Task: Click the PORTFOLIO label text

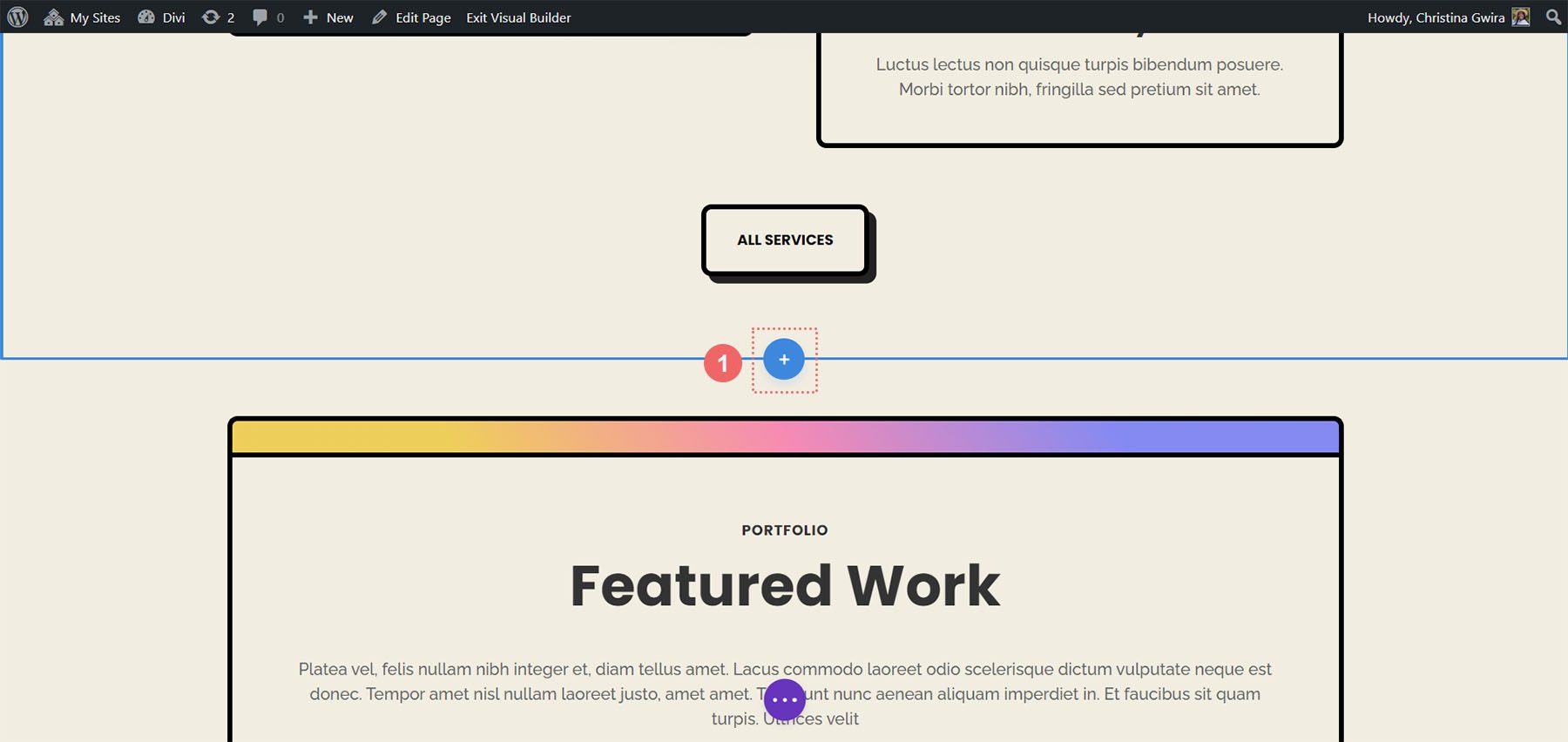Action: point(784,530)
